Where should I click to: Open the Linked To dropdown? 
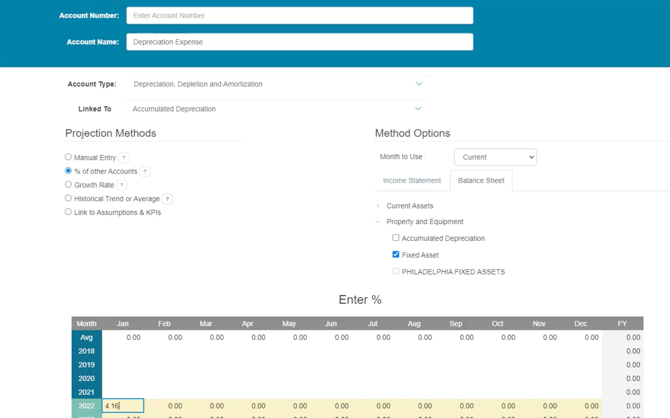coord(277,109)
